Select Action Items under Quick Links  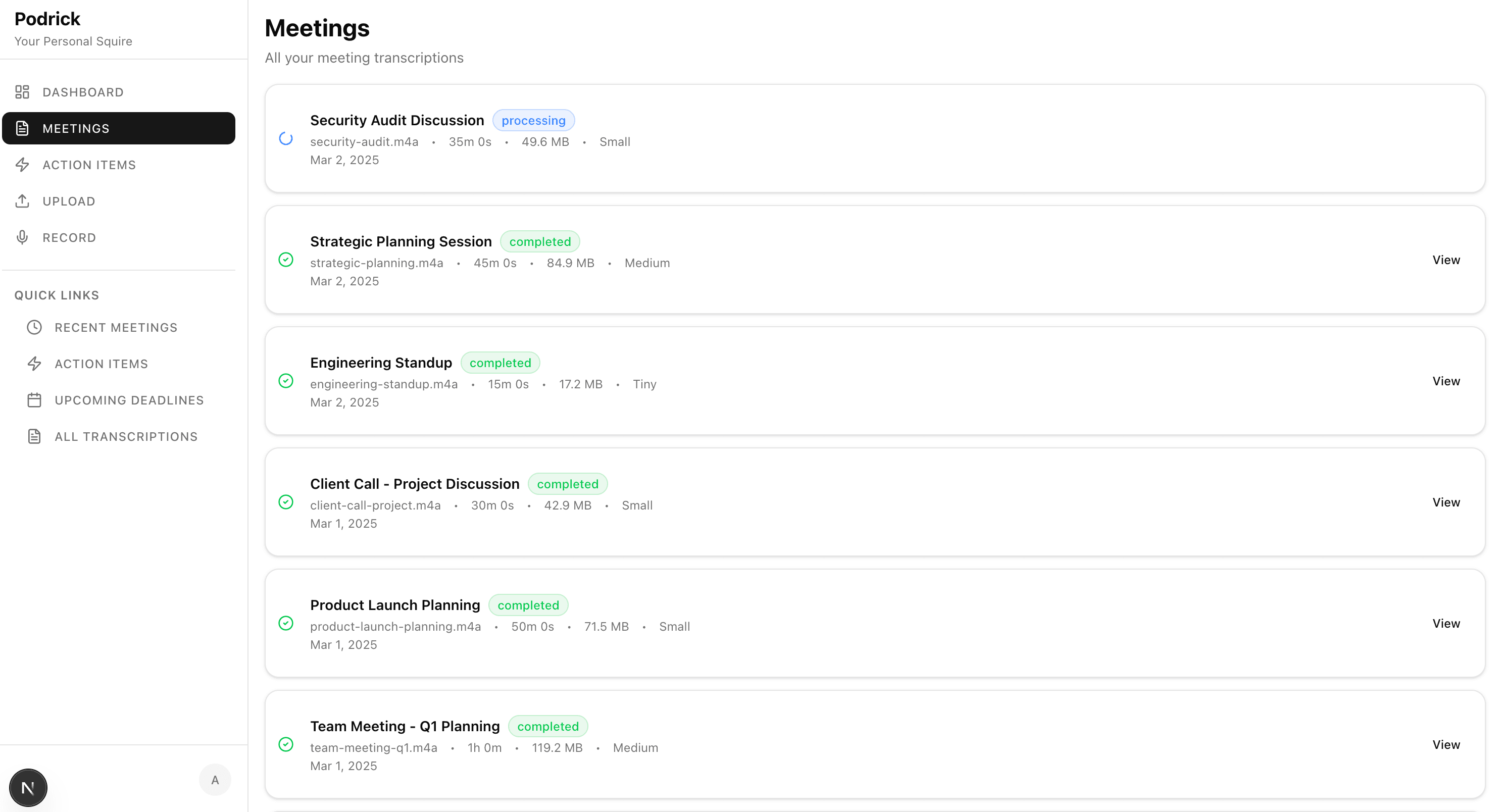[101, 364]
